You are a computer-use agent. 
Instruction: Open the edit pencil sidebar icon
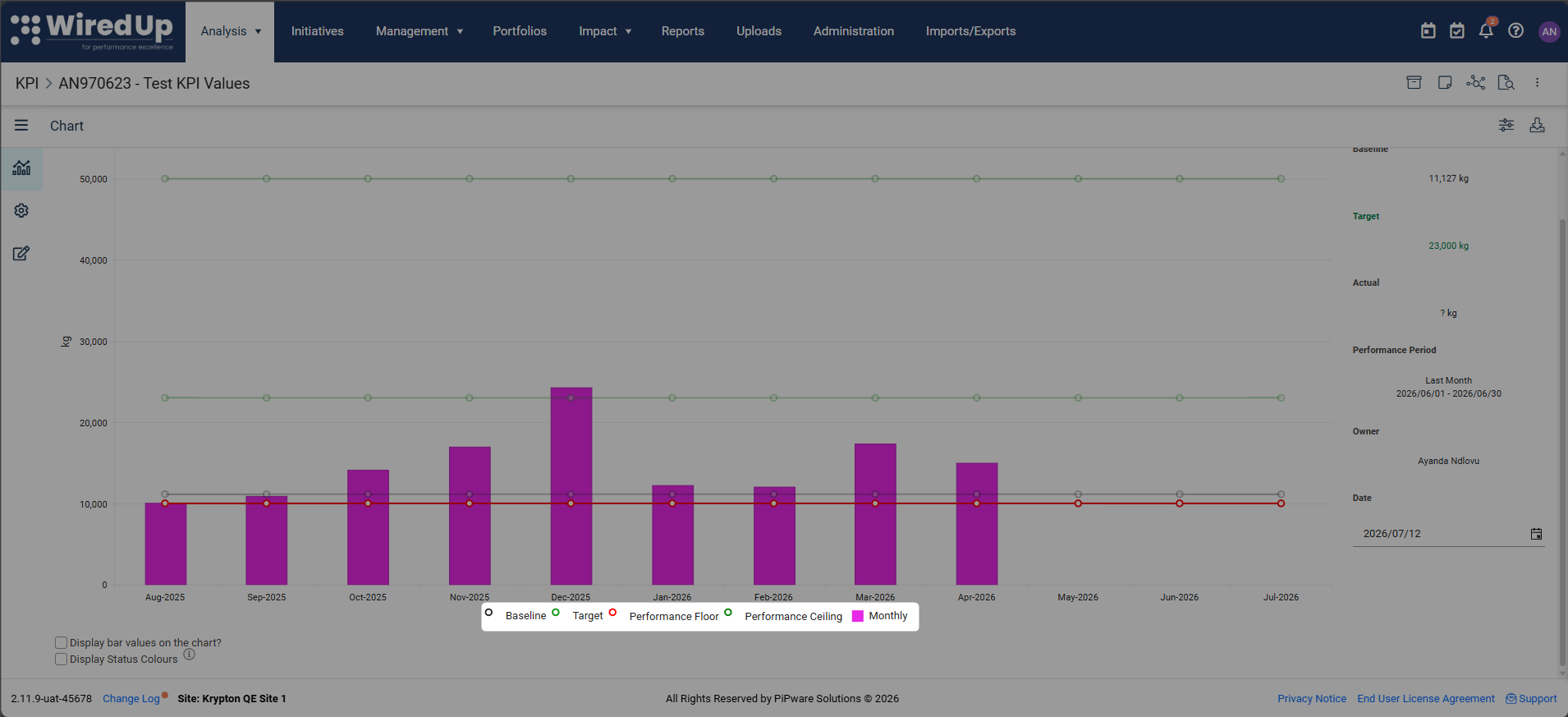21,253
